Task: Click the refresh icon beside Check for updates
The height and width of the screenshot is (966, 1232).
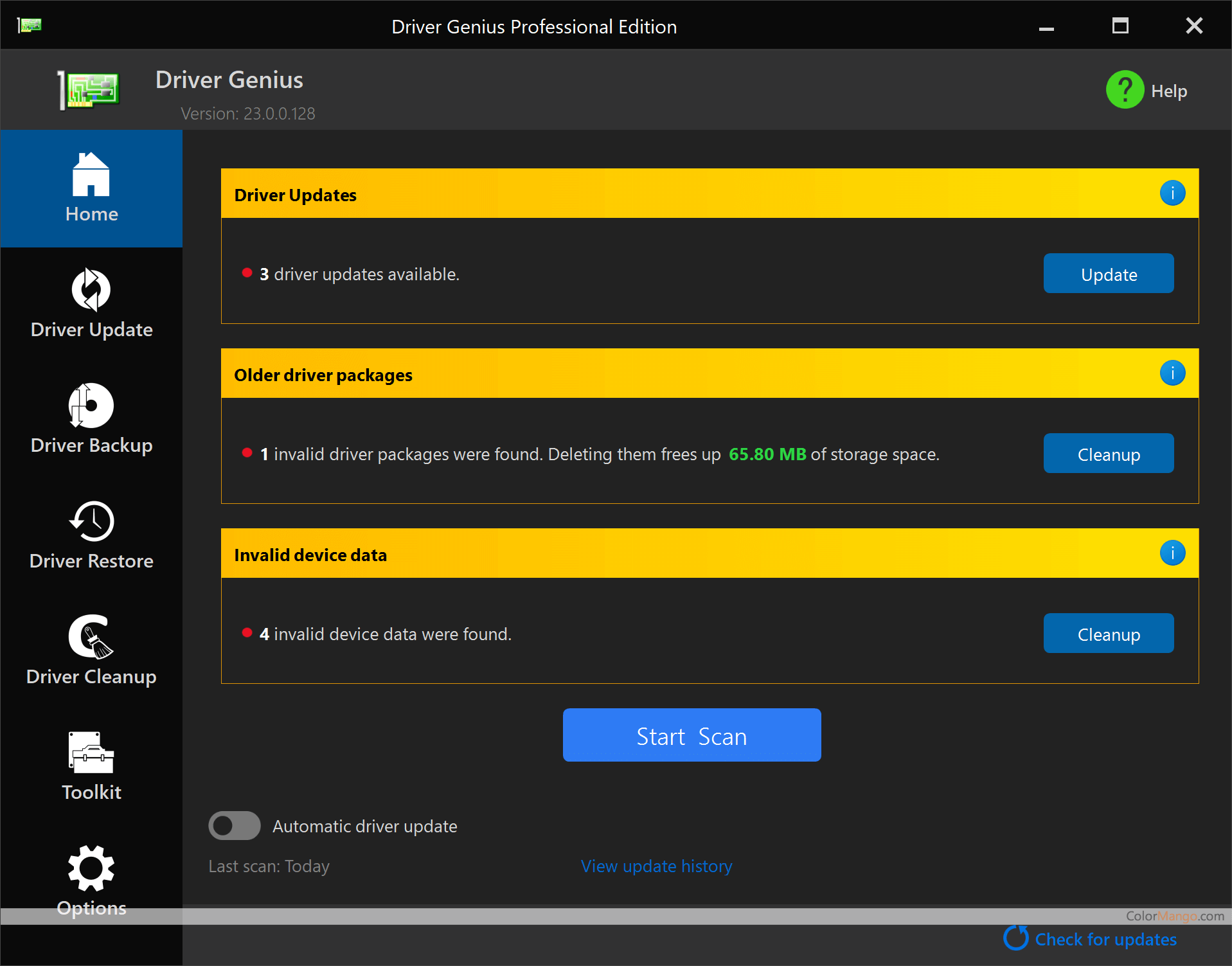Action: [x=1016, y=938]
